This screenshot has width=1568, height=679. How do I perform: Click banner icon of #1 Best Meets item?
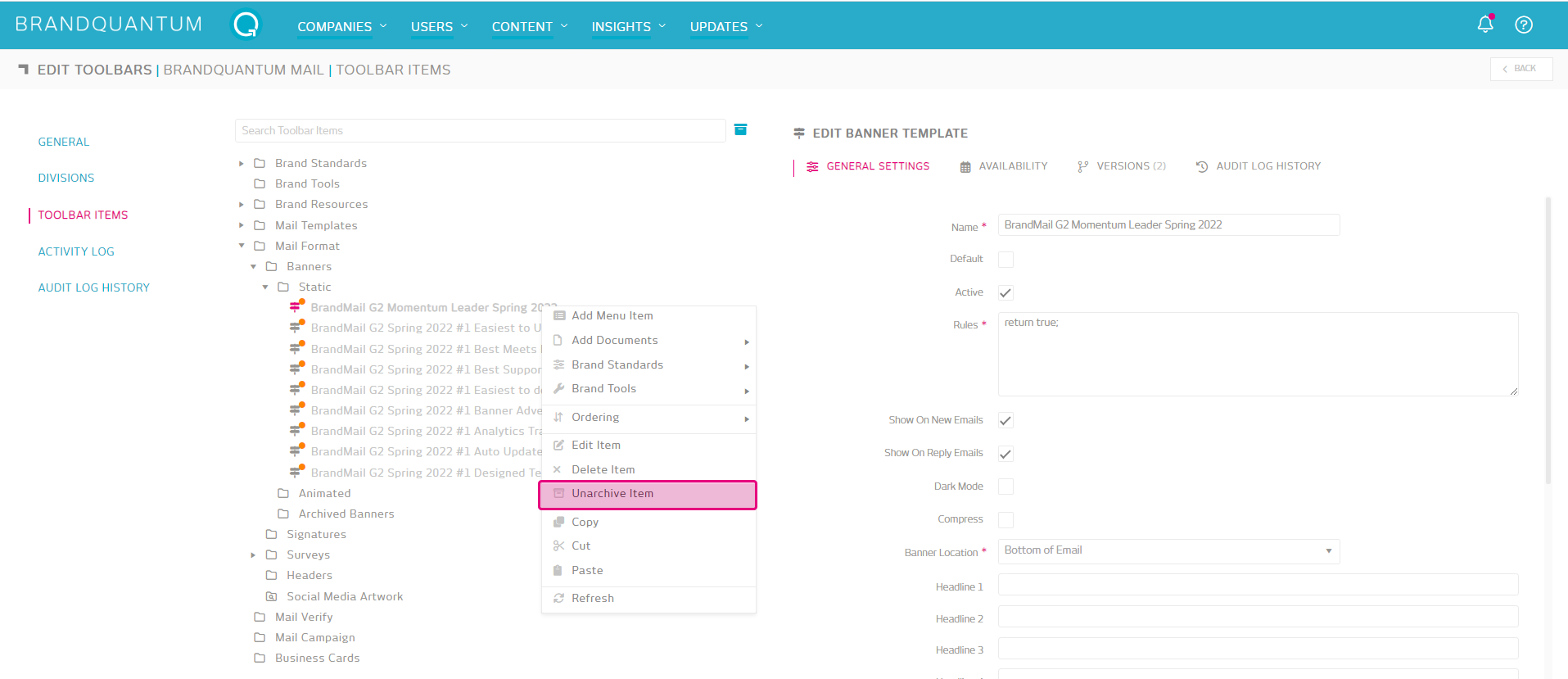point(296,348)
